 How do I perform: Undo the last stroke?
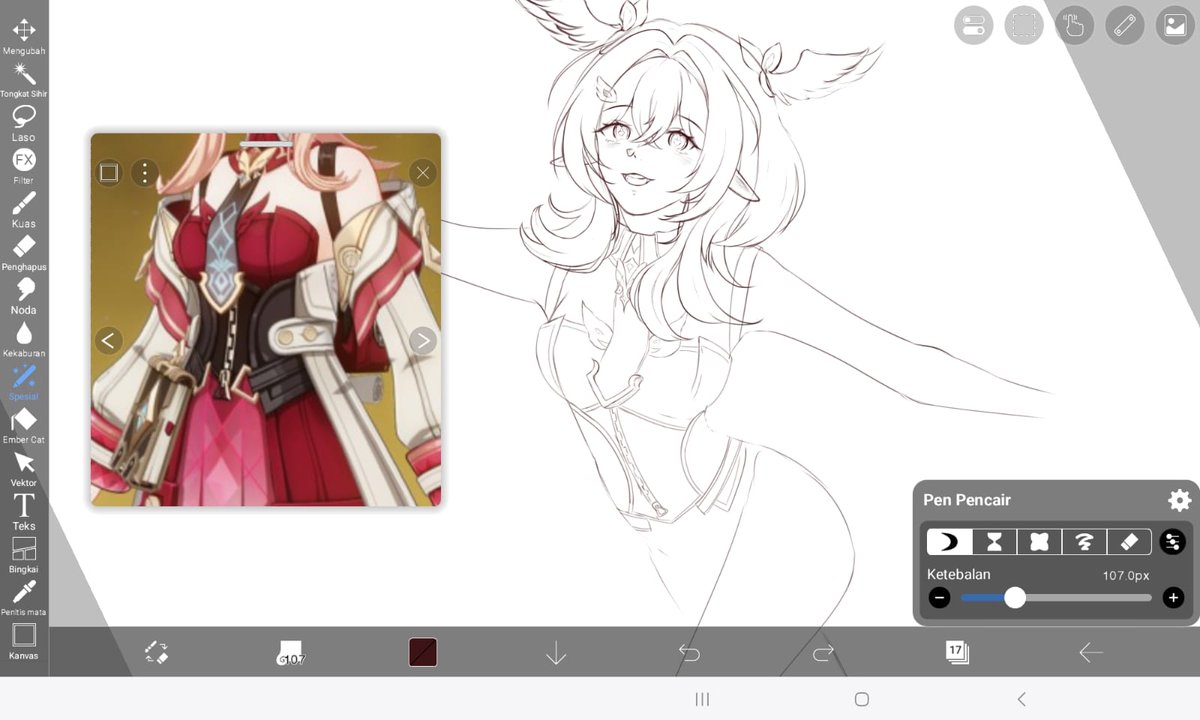tap(689, 653)
